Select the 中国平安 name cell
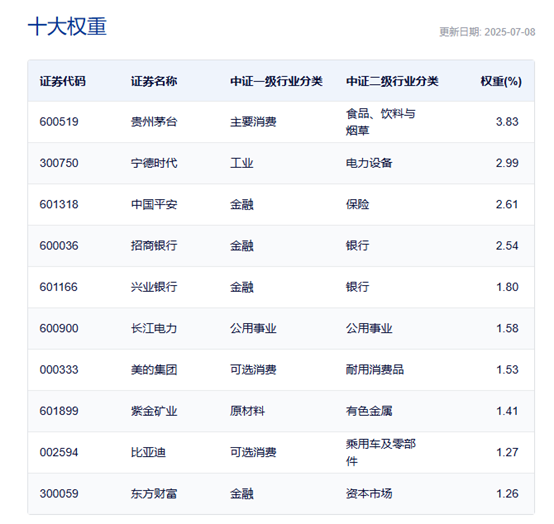 [x=154, y=205]
